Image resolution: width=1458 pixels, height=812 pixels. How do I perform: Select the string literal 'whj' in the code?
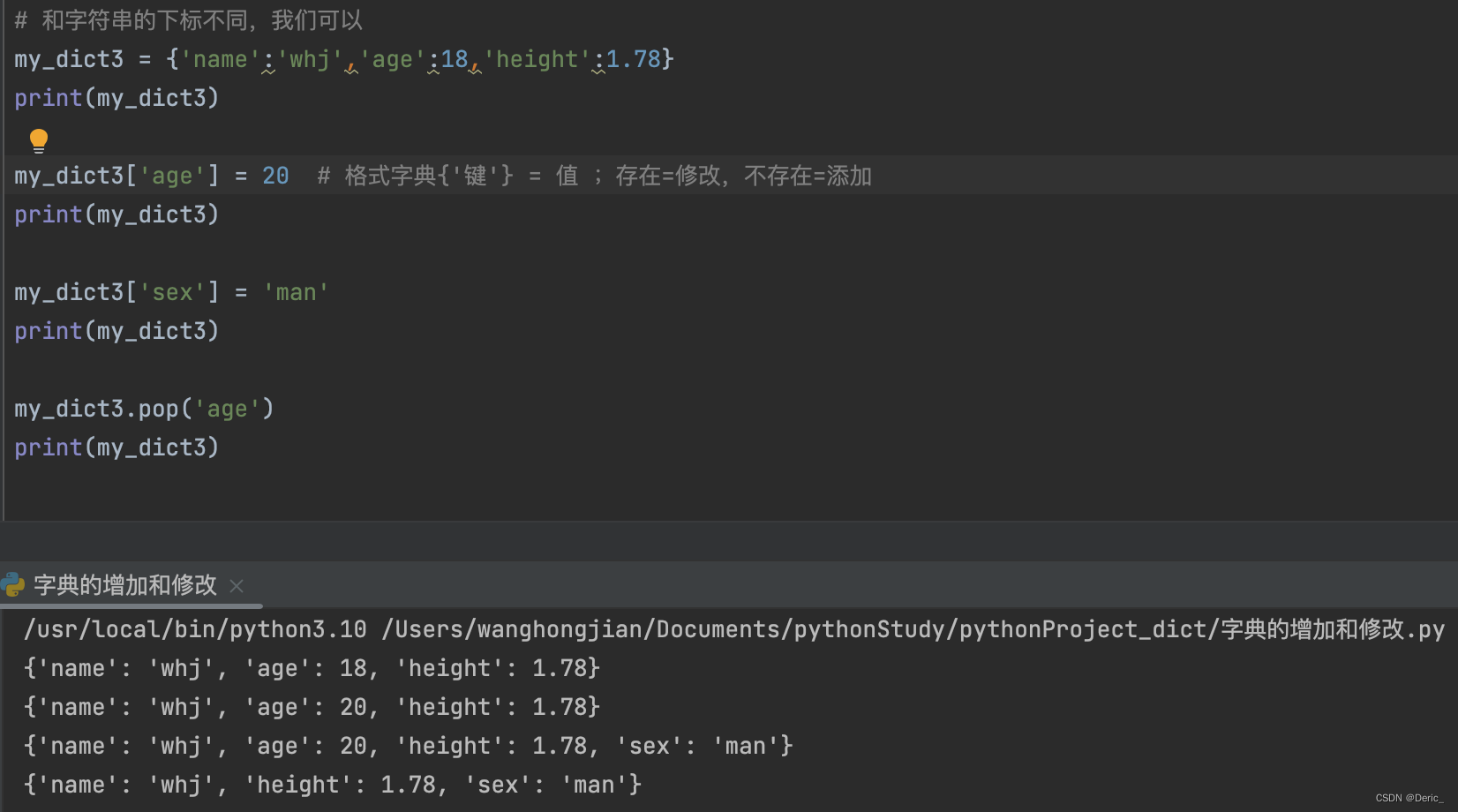tap(309, 58)
